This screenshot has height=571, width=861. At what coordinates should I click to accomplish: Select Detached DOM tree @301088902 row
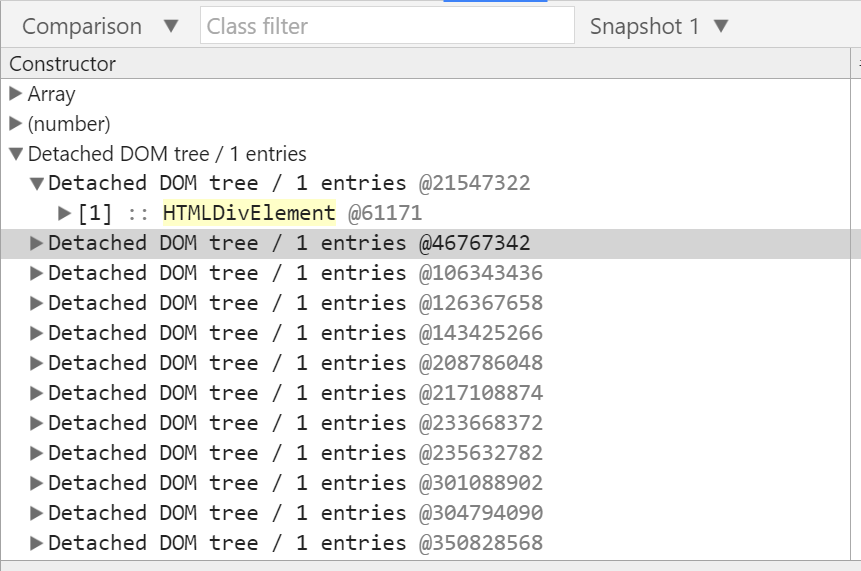426,483
